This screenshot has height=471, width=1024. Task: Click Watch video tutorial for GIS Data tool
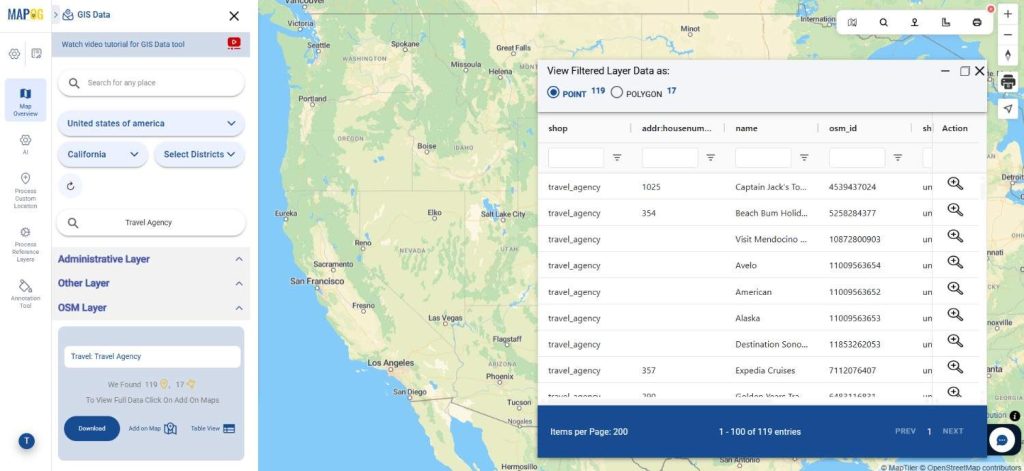123,44
